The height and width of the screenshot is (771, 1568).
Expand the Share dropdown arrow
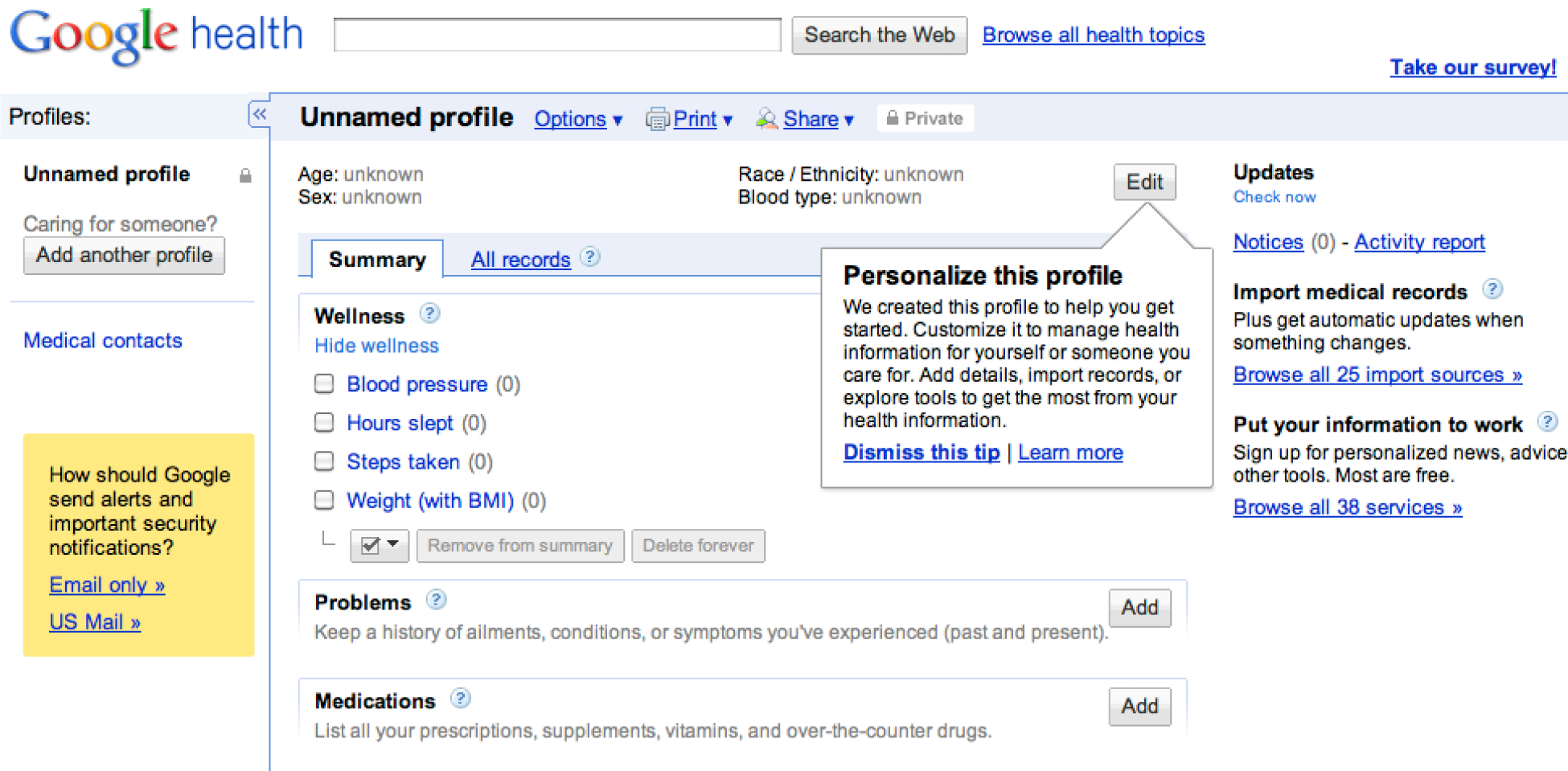click(x=849, y=121)
